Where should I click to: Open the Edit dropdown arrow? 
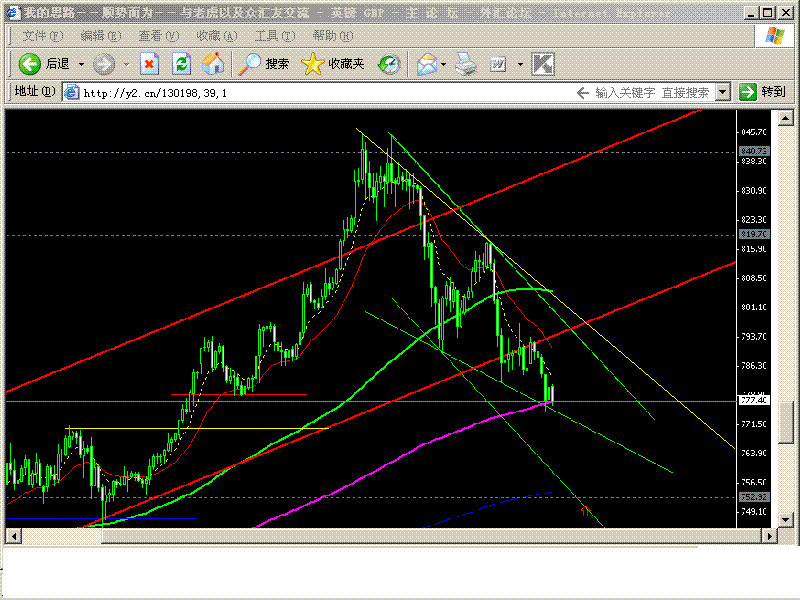520,65
